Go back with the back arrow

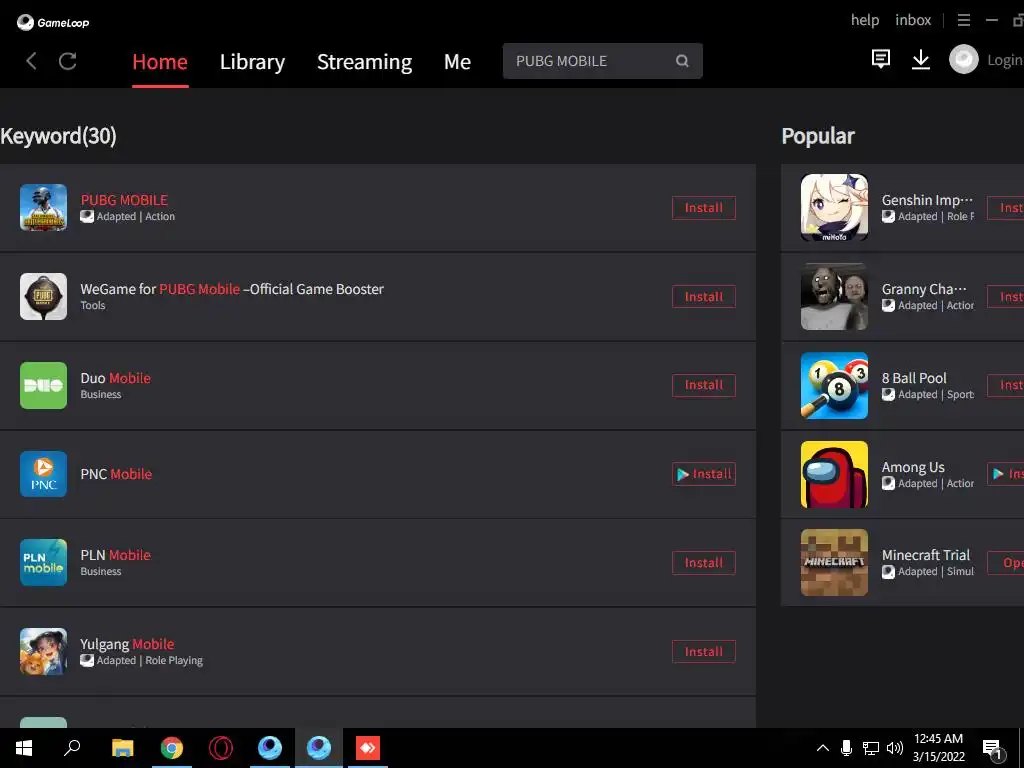point(31,61)
